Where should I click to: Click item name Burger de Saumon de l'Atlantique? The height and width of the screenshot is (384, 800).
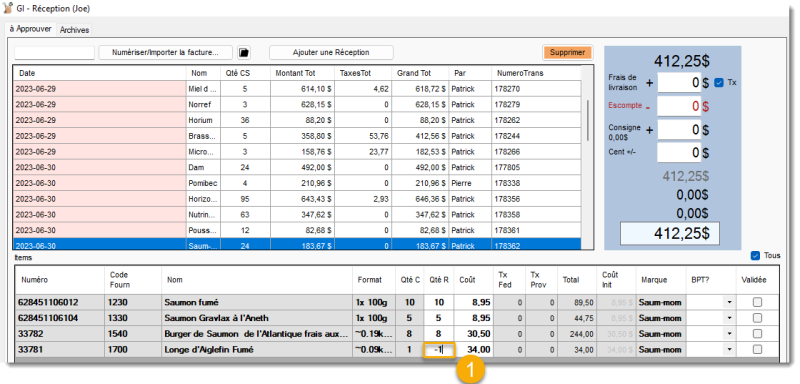coord(256,334)
